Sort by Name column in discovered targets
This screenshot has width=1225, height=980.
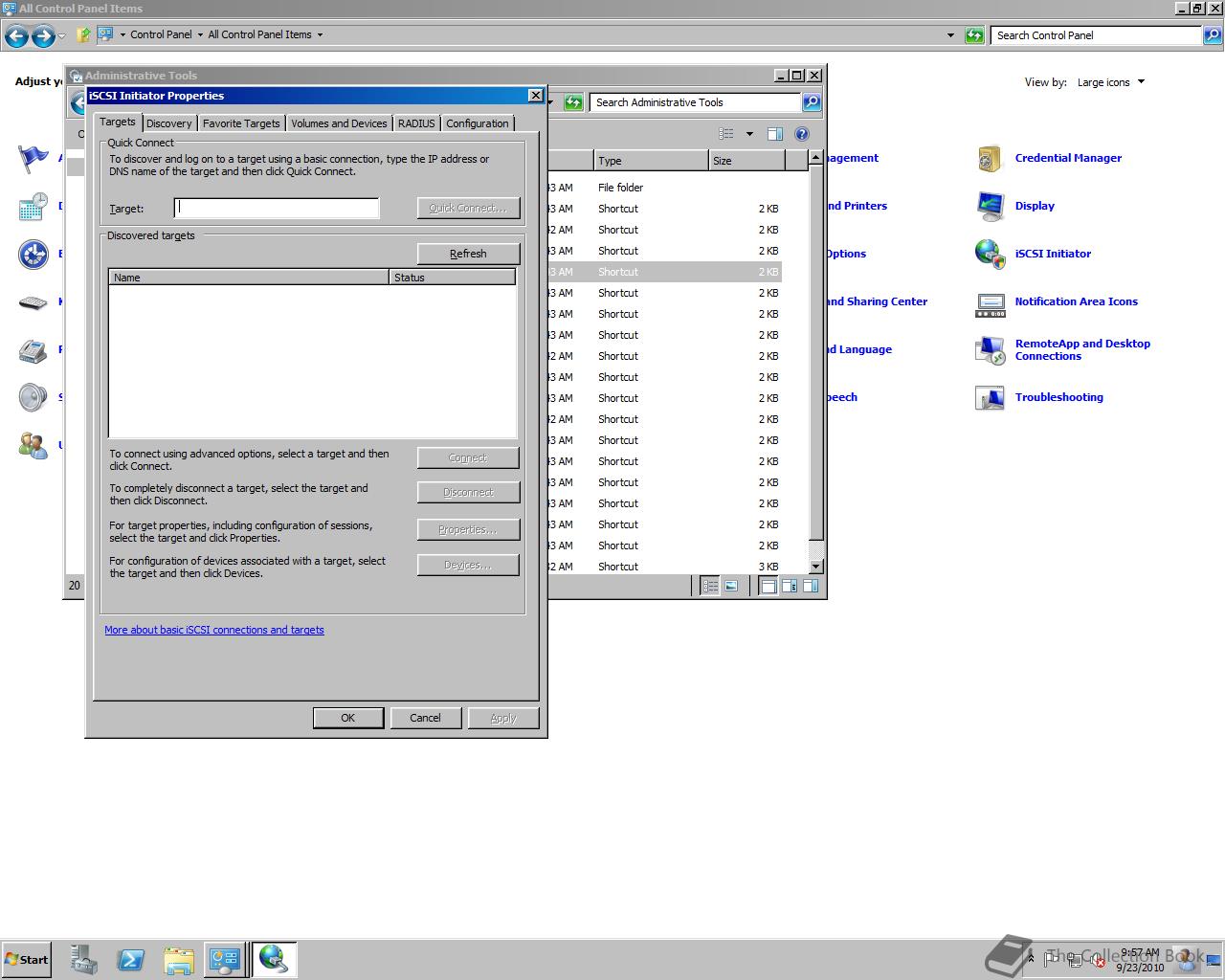pyautogui.click(x=249, y=278)
